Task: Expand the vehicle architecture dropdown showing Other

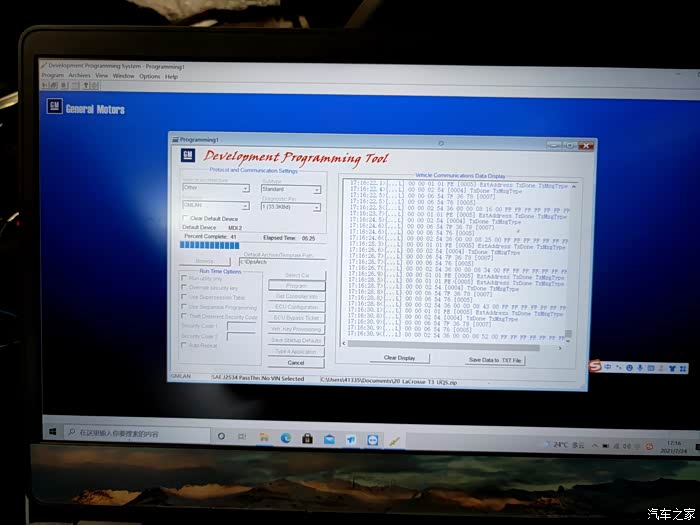Action: pyautogui.click(x=245, y=187)
